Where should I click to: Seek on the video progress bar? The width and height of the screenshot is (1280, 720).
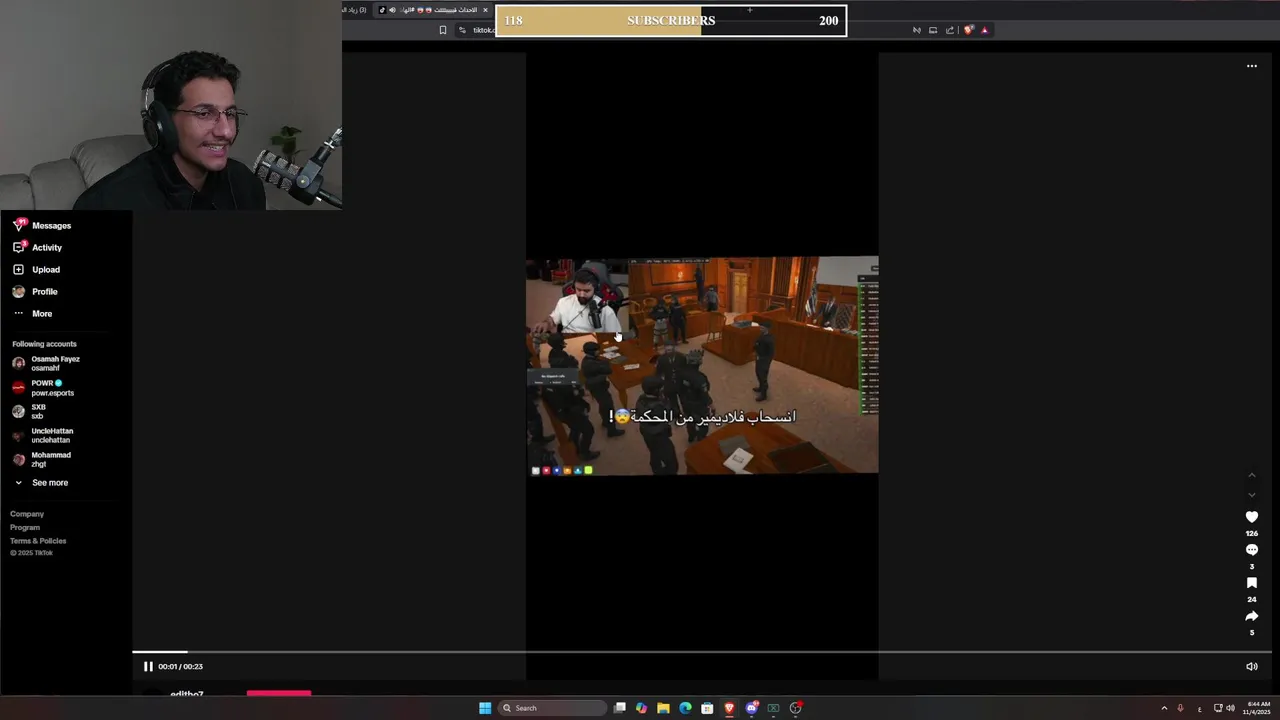[x=702, y=652]
